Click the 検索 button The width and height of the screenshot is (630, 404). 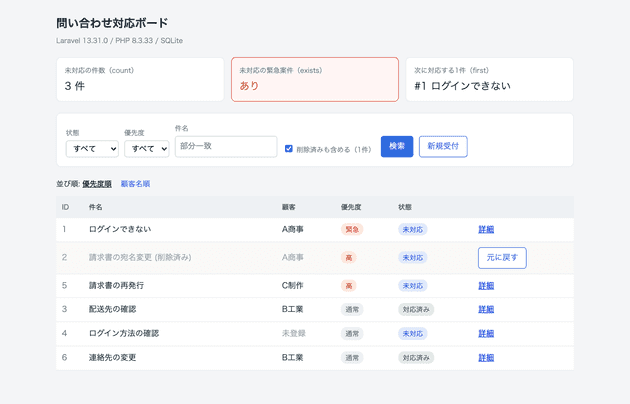click(397, 146)
